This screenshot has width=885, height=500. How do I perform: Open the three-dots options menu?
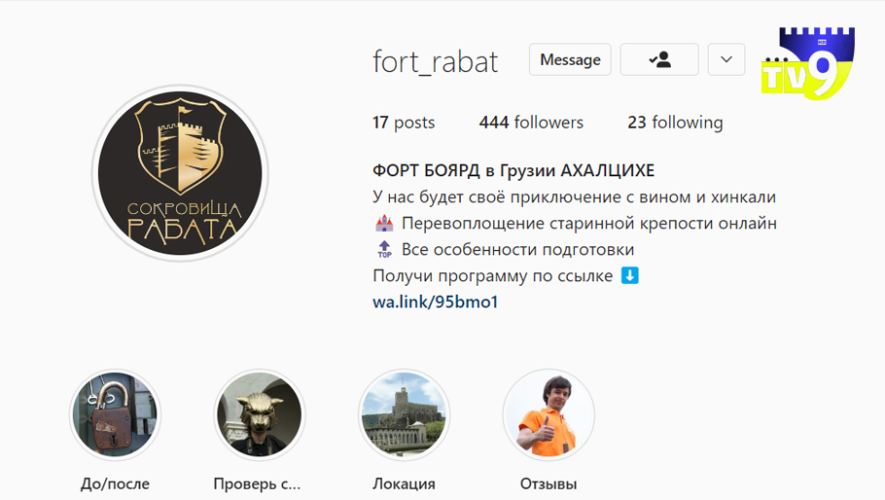pyautogui.click(x=777, y=59)
